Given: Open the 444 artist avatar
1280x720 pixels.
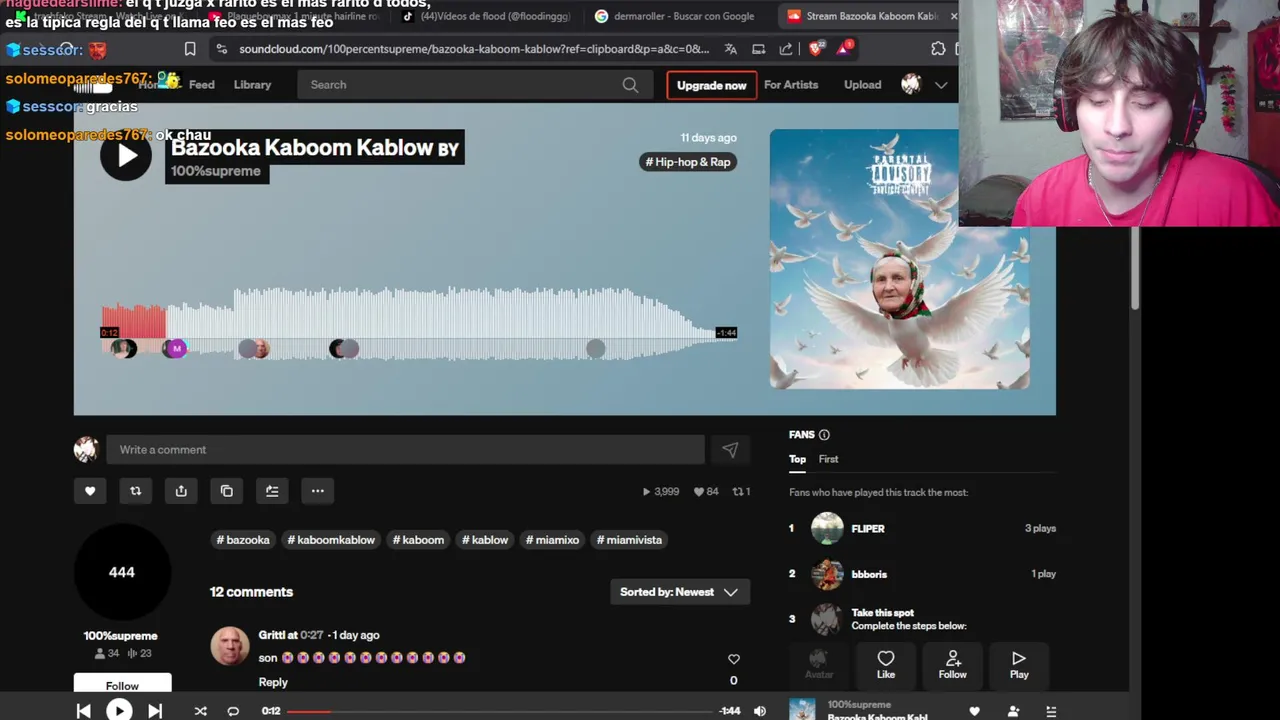Looking at the screenshot, I should [x=122, y=572].
